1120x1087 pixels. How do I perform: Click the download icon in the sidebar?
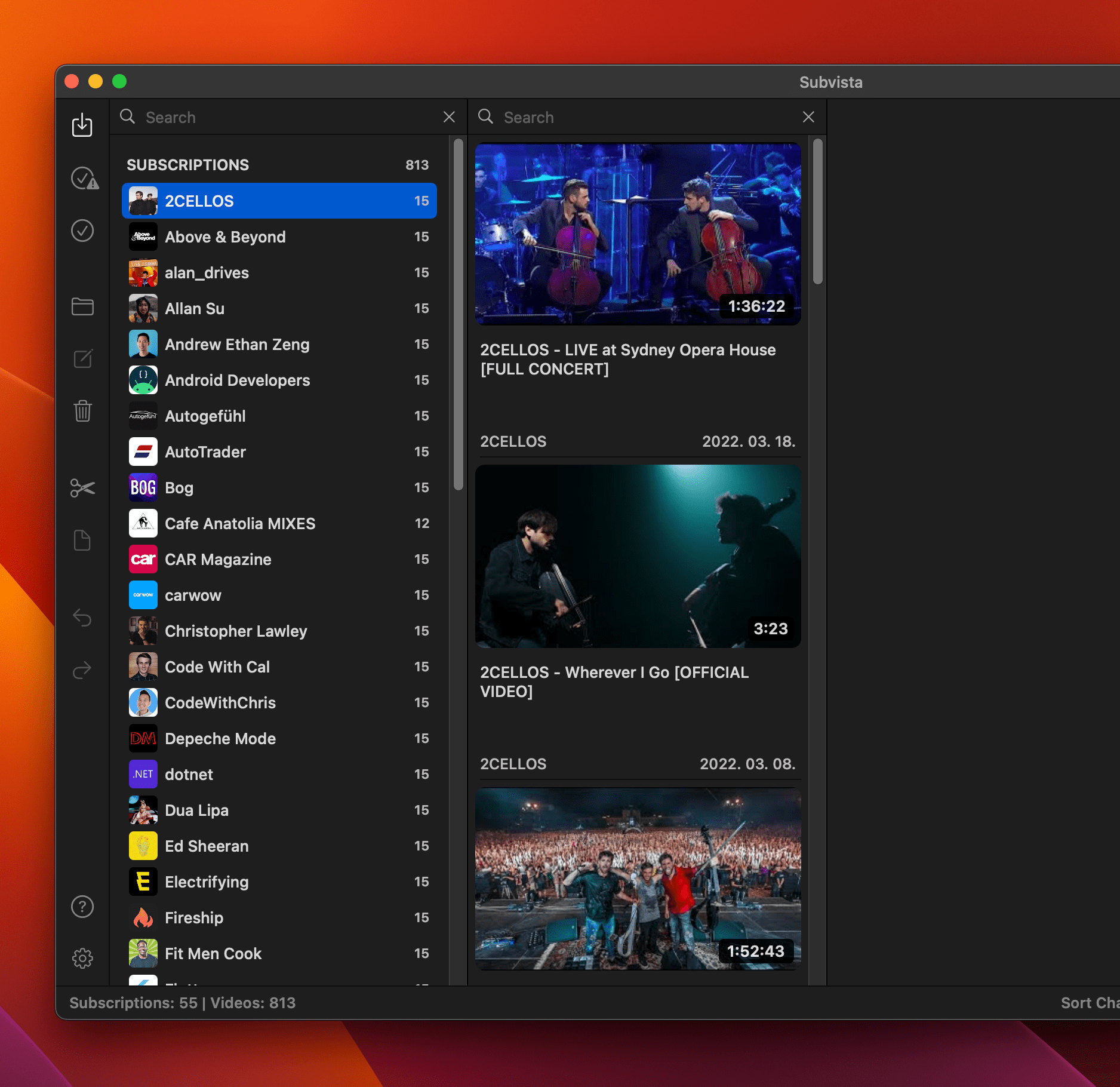82,125
